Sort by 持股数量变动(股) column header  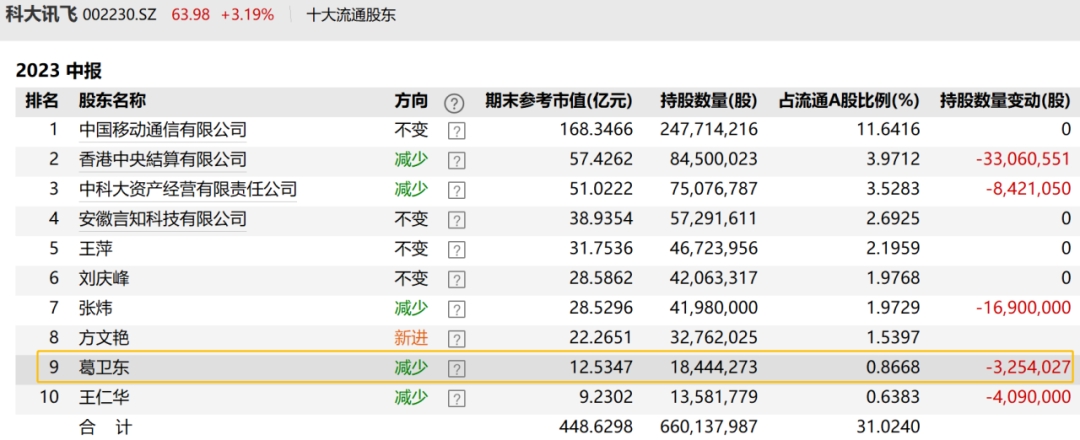tap(1006, 101)
